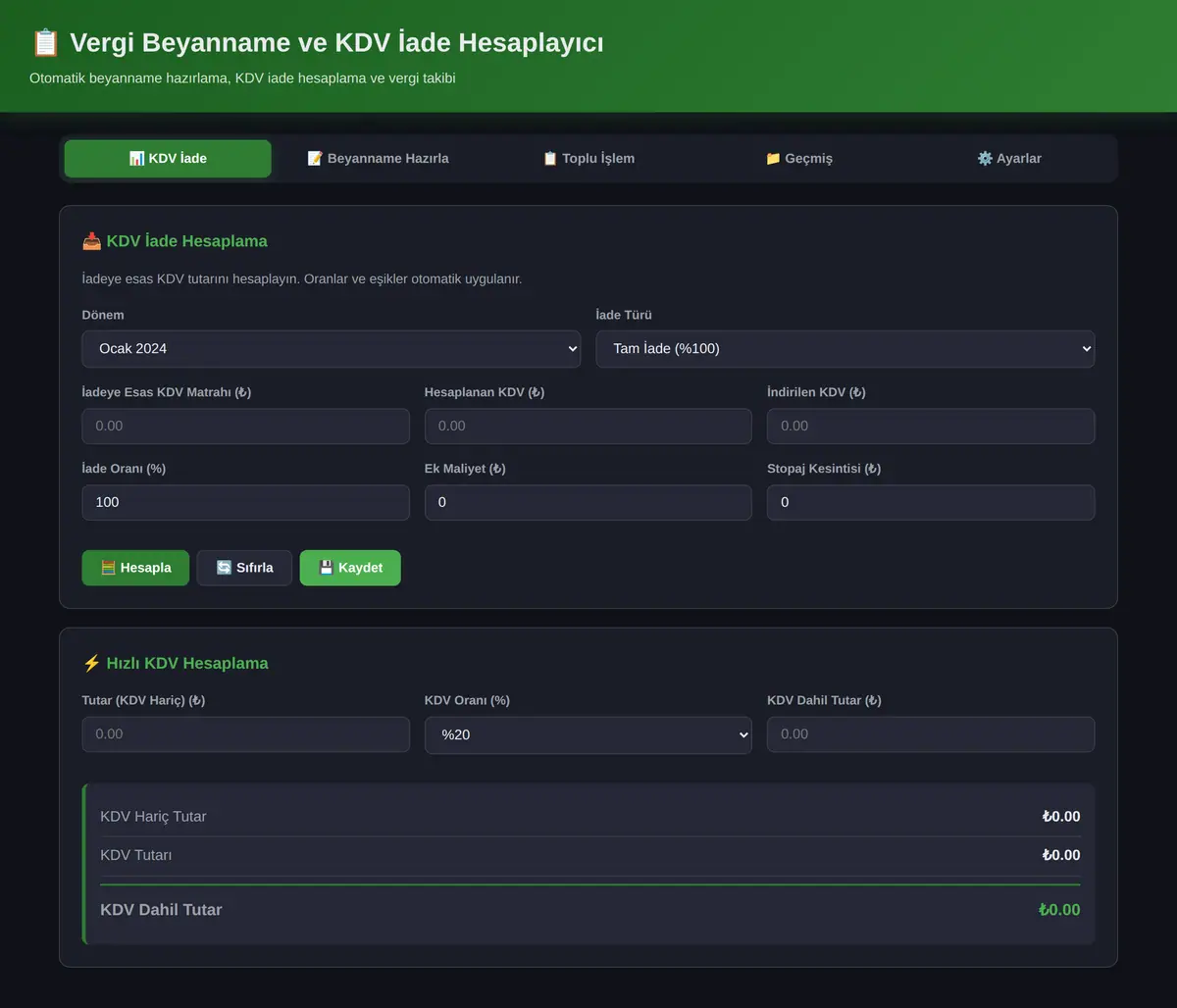1177x1008 pixels.
Task: Click the Hesapla calculate button
Action: [x=135, y=568]
